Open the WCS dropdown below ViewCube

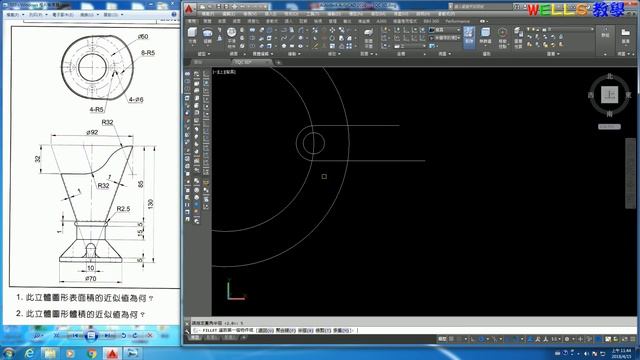pos(609,127)
